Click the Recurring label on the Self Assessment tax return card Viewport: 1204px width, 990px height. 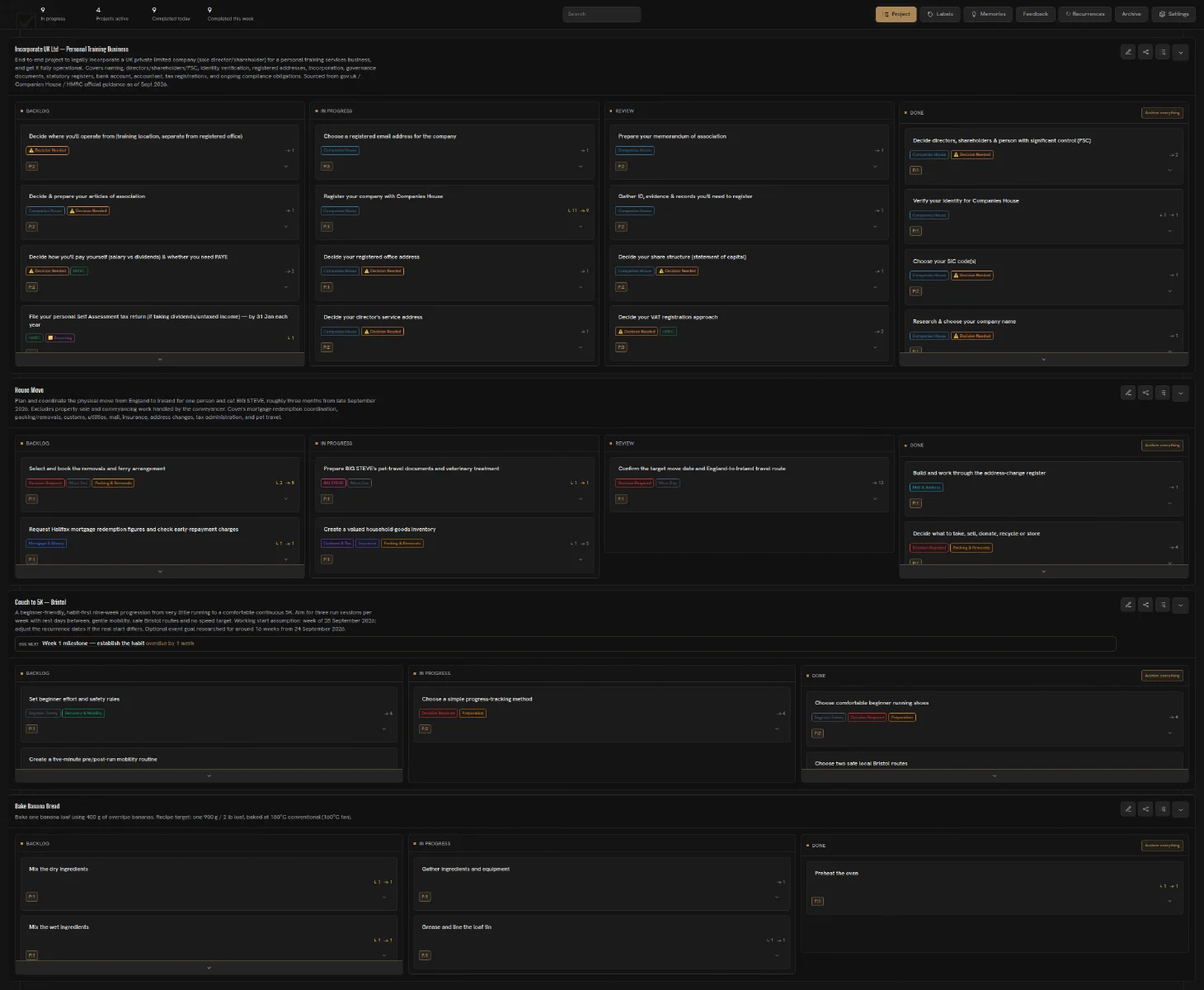(60, 337)
